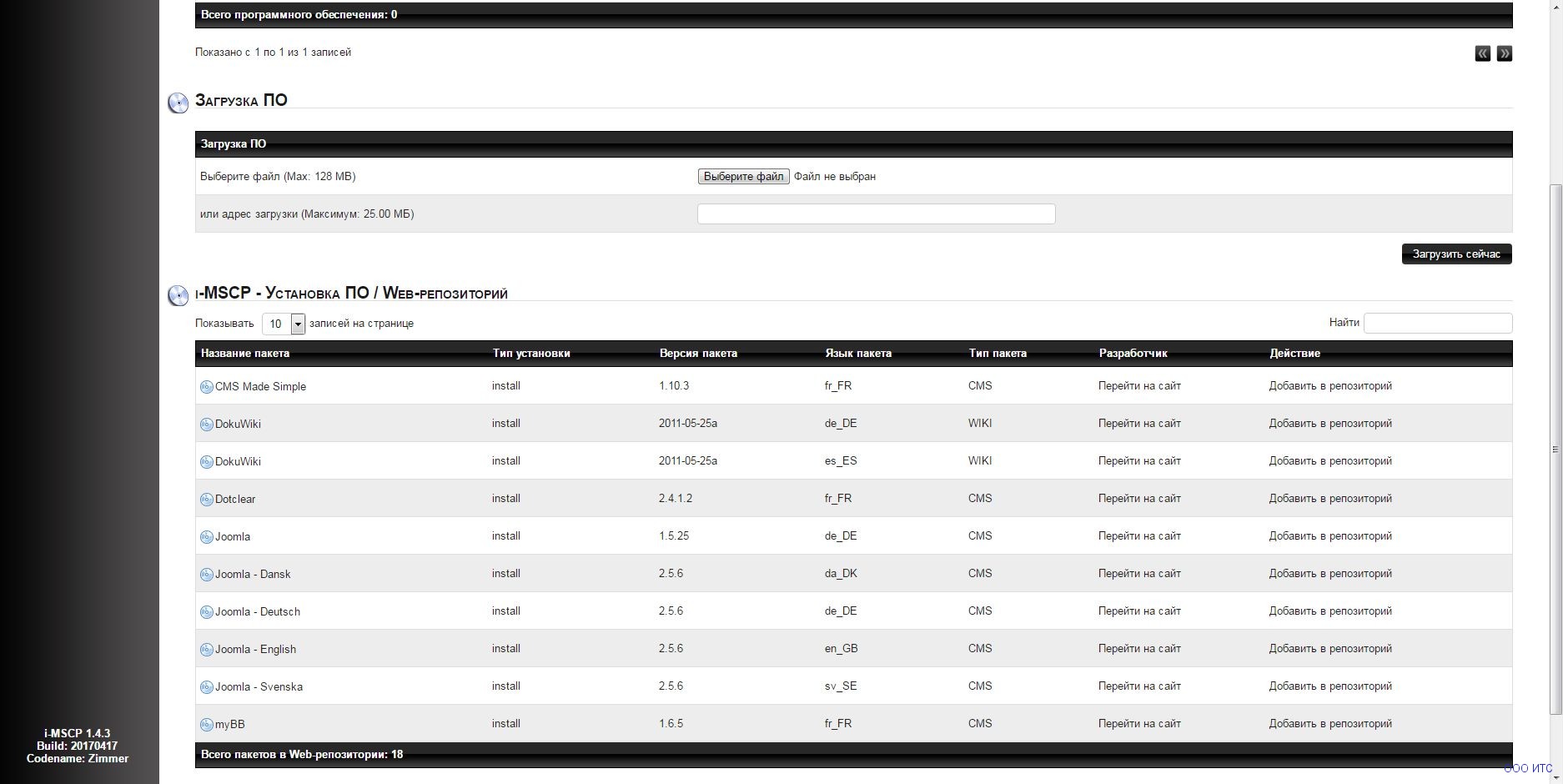Image resolution: width=1563 pixels, height=784 pixels.
Task: Open developer site for Joomla - English
Action: tap(1139, 648)
